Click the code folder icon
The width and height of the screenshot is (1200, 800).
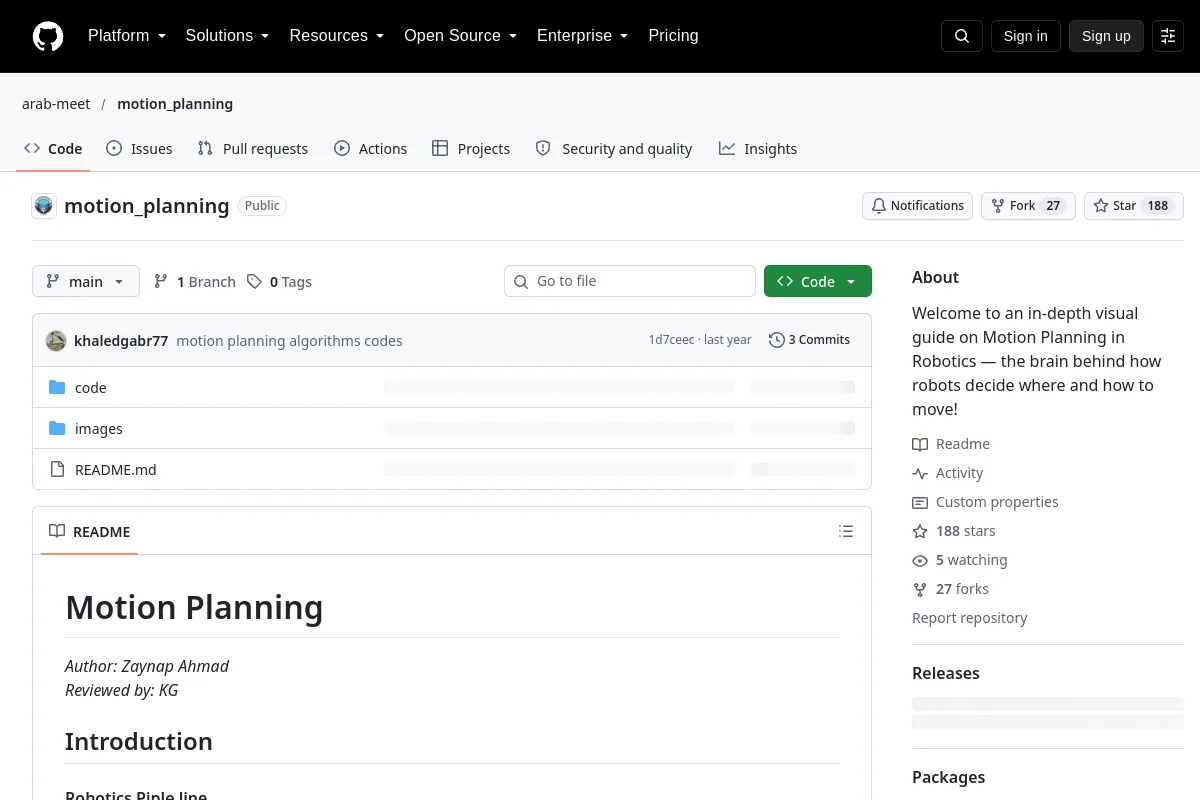[57, 388]
